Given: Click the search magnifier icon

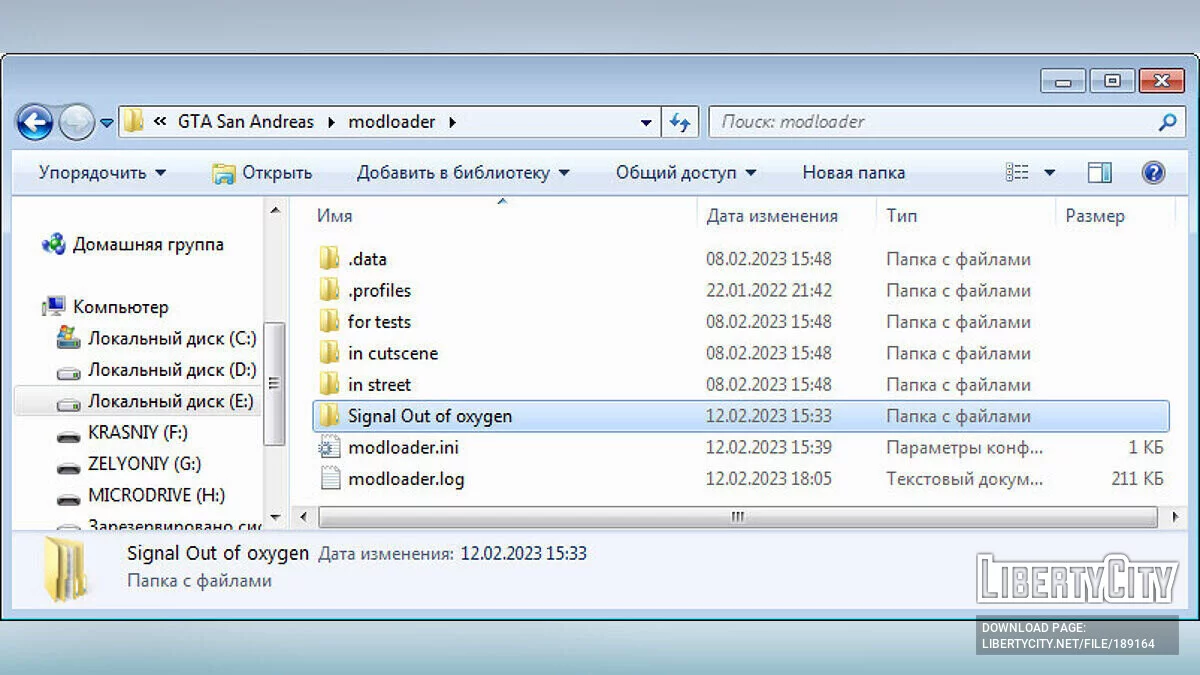Looking at the screenshot, I should coord(1166,122).
